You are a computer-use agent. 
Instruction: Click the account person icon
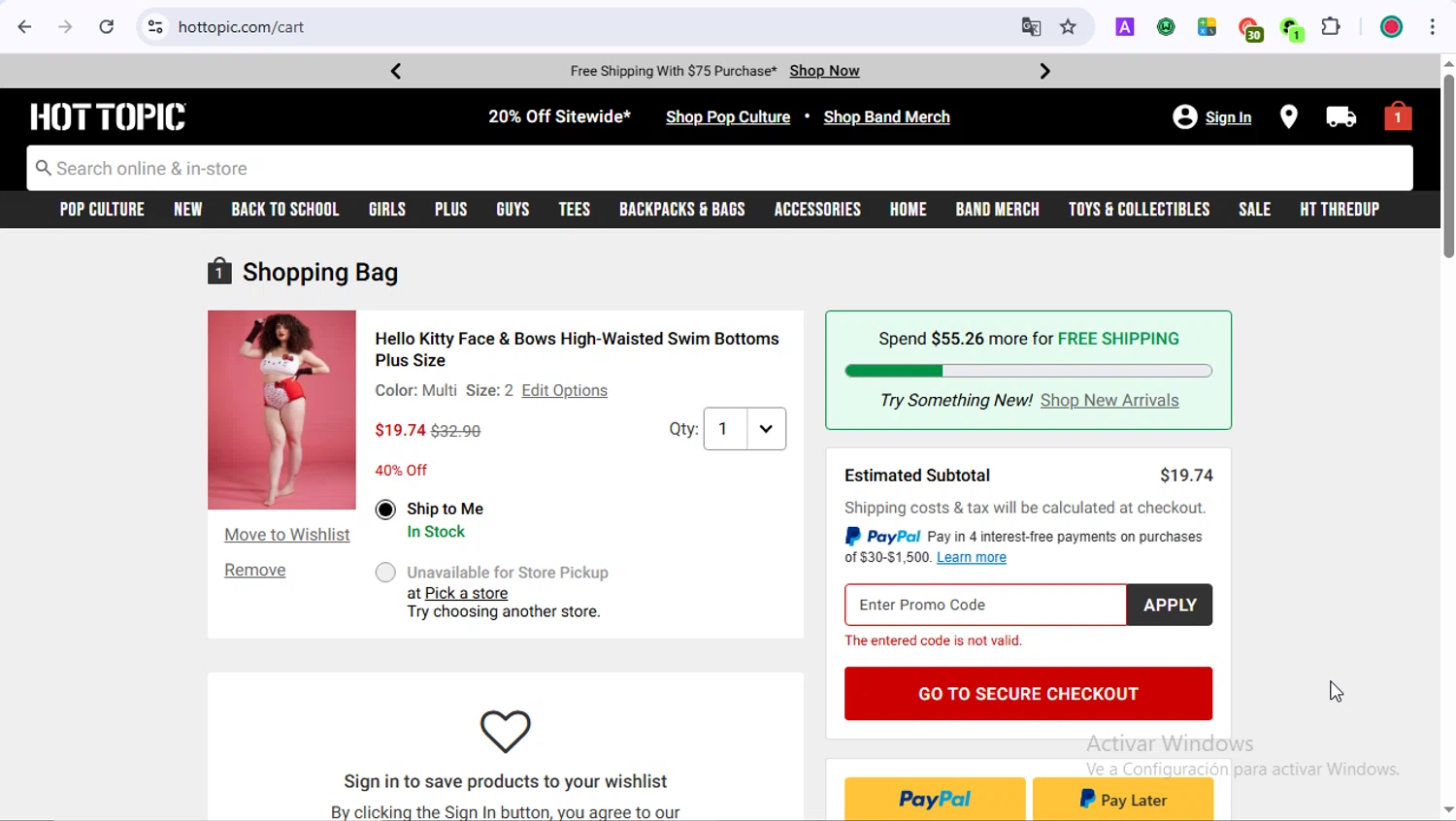pyautogui.click(x=1184, y=116)
